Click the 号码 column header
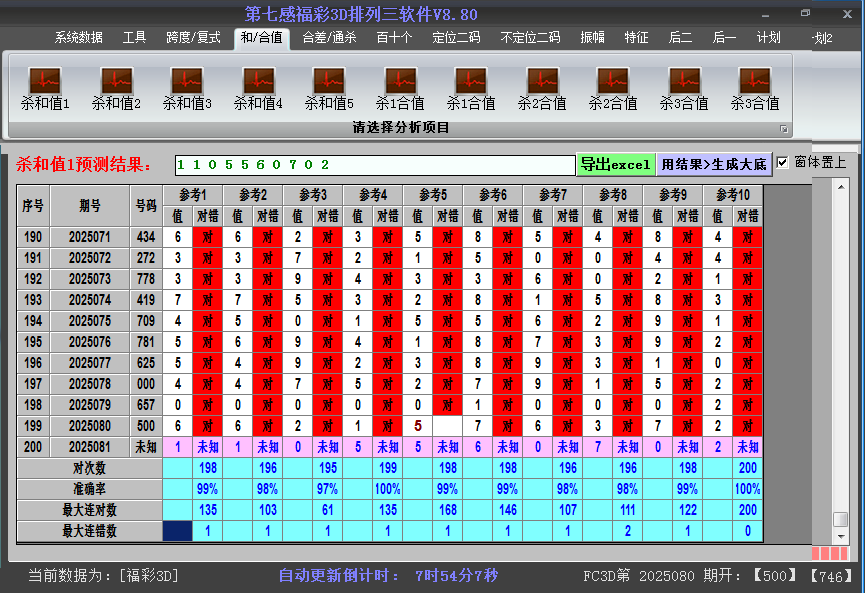The height and width of the screenshot is (593, 865). click(146, 206)
